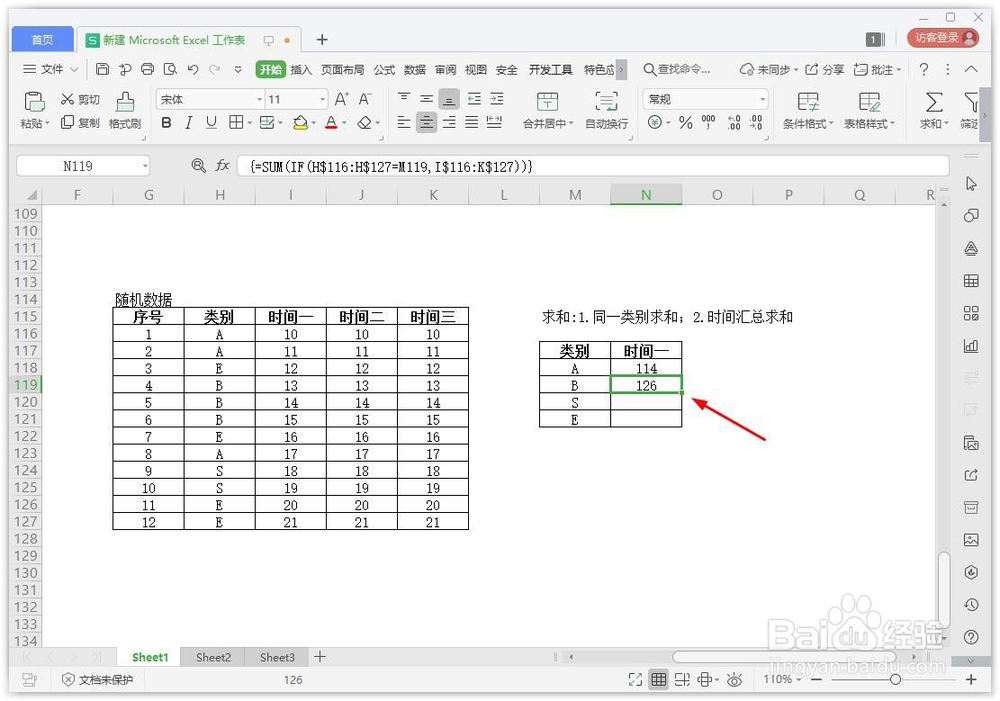Click the not synced (未同步) button

pos(769,69)
